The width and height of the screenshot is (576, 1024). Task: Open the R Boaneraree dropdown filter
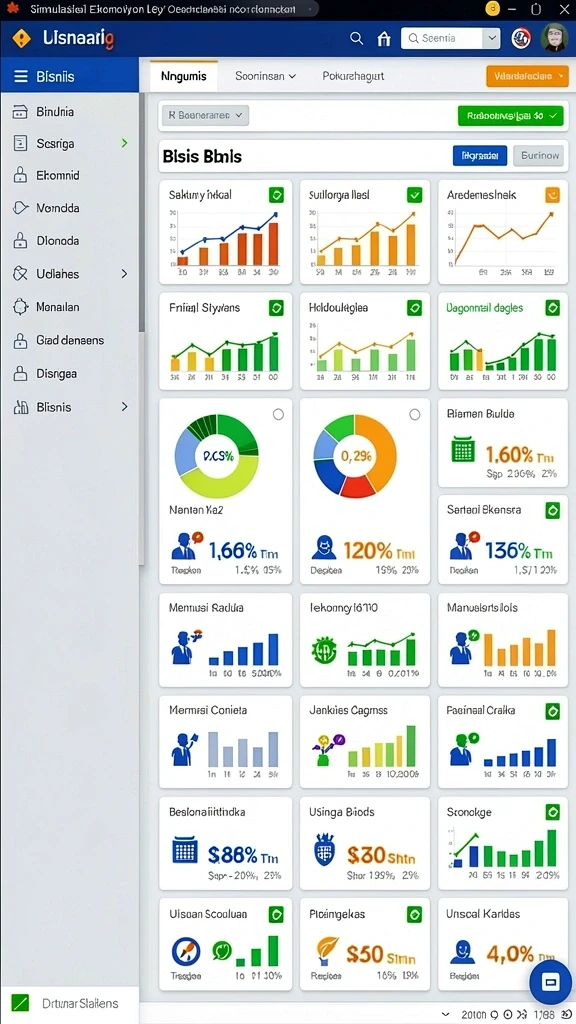click(205, 116)
